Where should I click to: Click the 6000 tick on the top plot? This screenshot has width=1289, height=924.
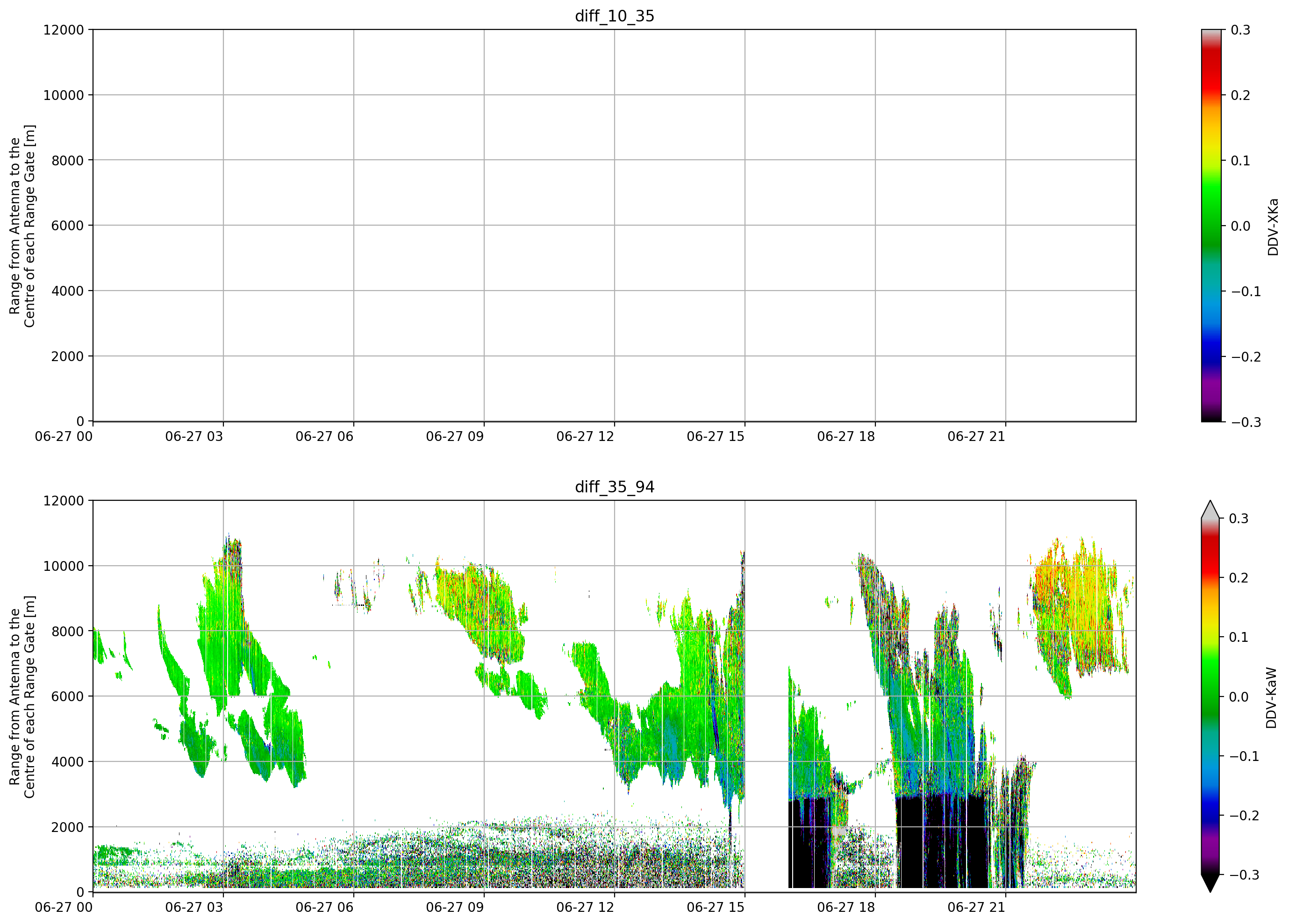click(68, 226)
